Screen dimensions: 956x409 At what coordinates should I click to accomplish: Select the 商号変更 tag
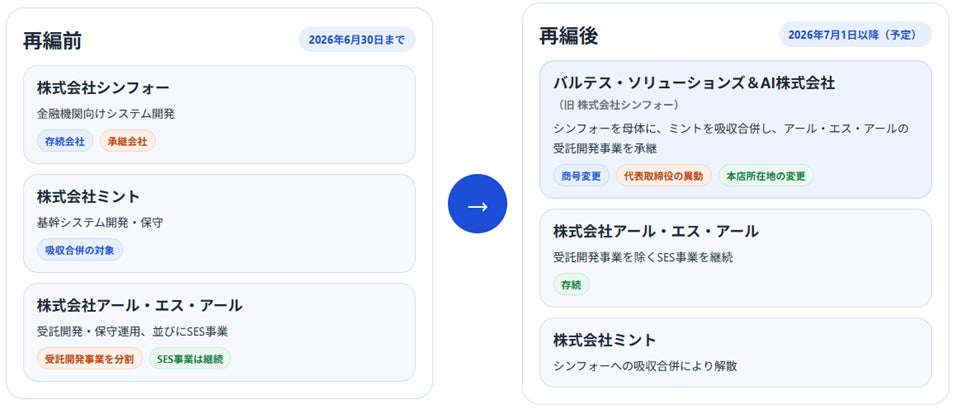click(x=580, y=175)
